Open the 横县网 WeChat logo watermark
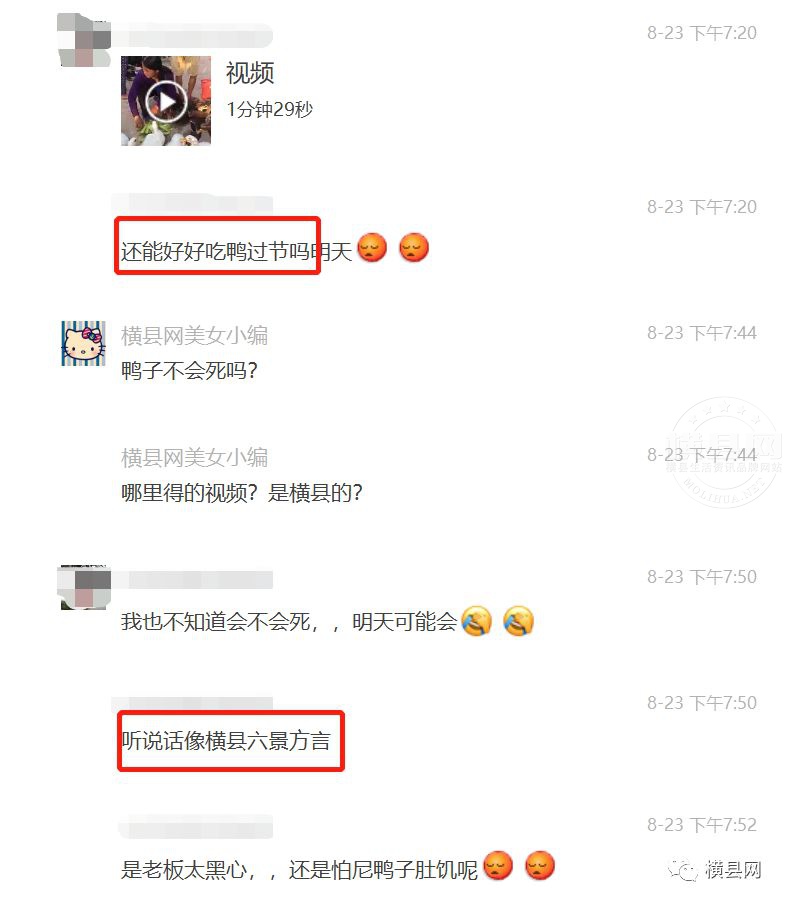This screenshot has height=904, width=787. tap(716, 870)
